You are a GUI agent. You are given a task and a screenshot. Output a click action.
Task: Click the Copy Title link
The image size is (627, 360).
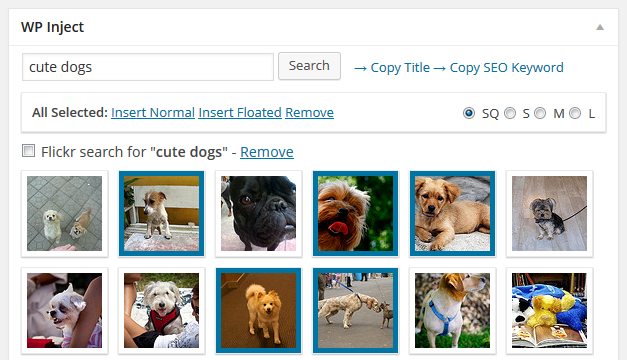[x=400, y=68]
